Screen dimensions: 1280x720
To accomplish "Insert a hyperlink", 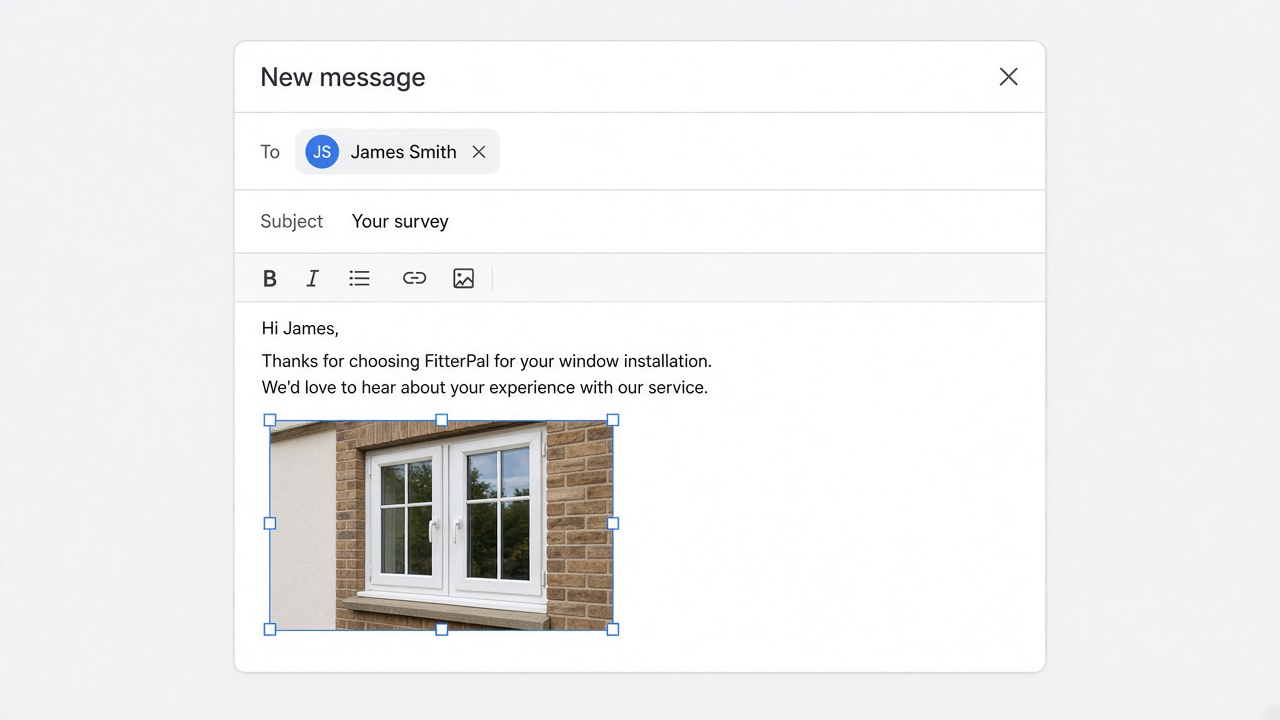I will pyautogui.click(x=414, y=279).
